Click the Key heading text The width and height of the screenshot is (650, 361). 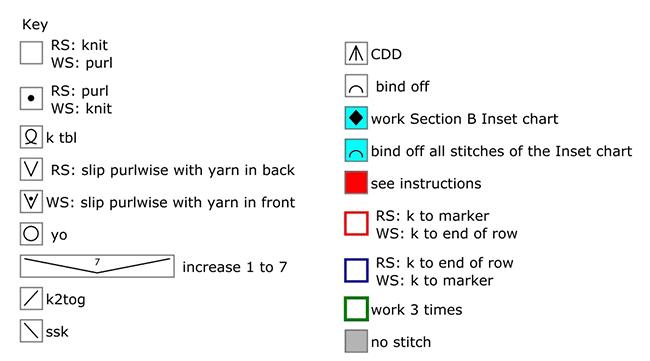pyautogui.click(x=35, y=25)
